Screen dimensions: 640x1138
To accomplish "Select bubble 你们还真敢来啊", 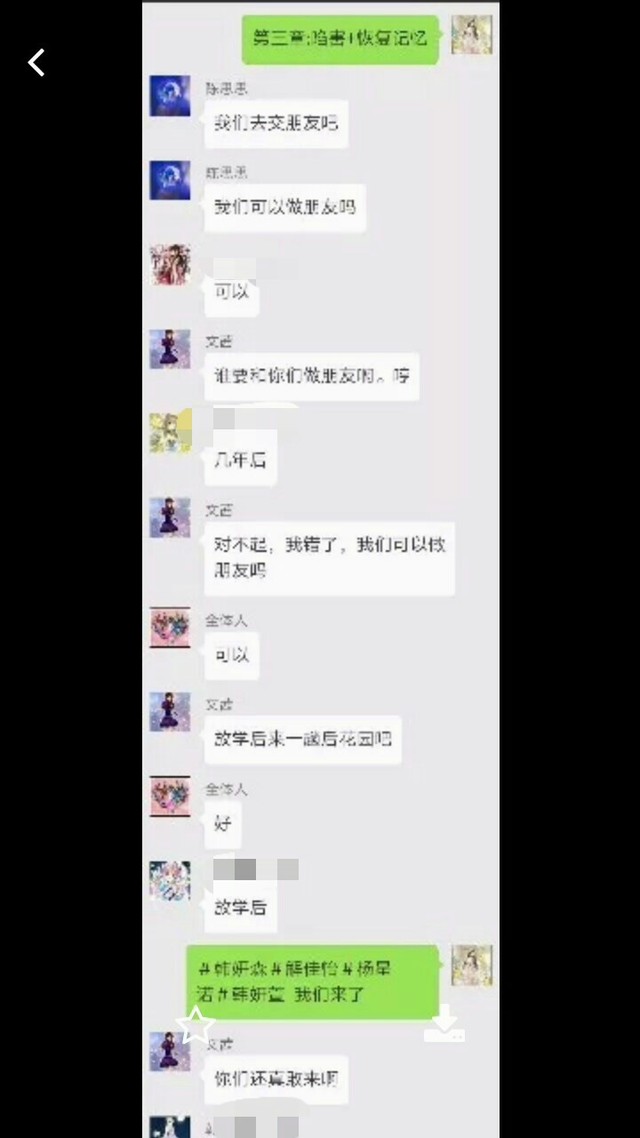I will click(276, 1079).
